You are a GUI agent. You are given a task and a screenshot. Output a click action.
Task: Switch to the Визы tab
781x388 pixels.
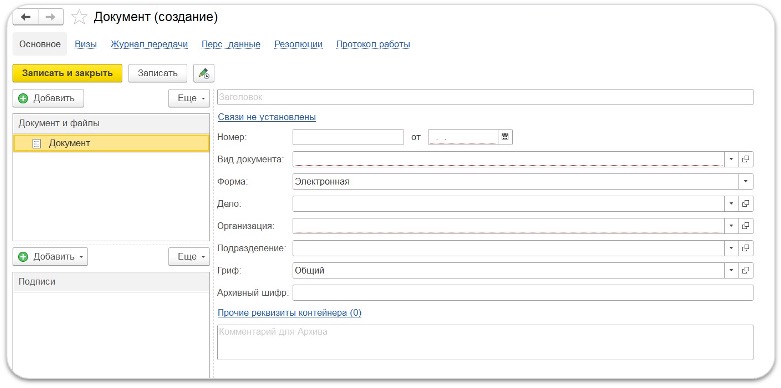[86, 44]
